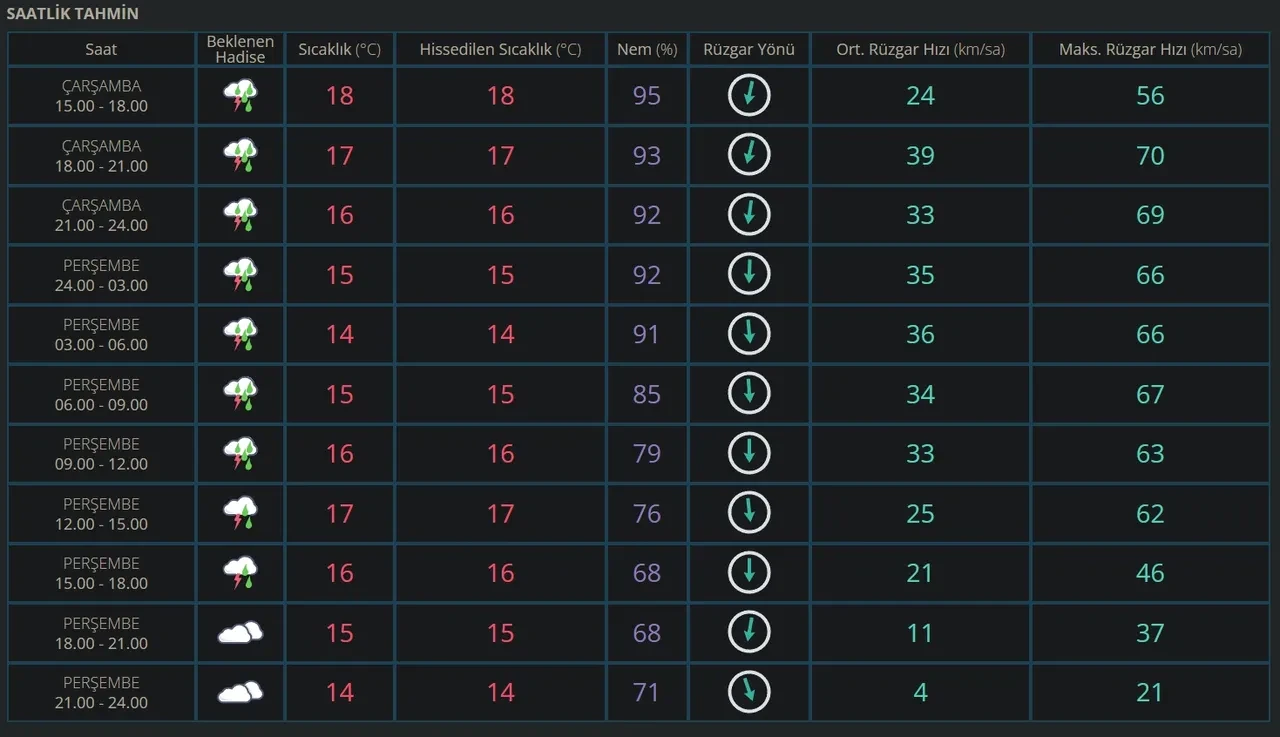Click the Saat column header
This screenshot has width=1280, height=737.
click(101, 49)
